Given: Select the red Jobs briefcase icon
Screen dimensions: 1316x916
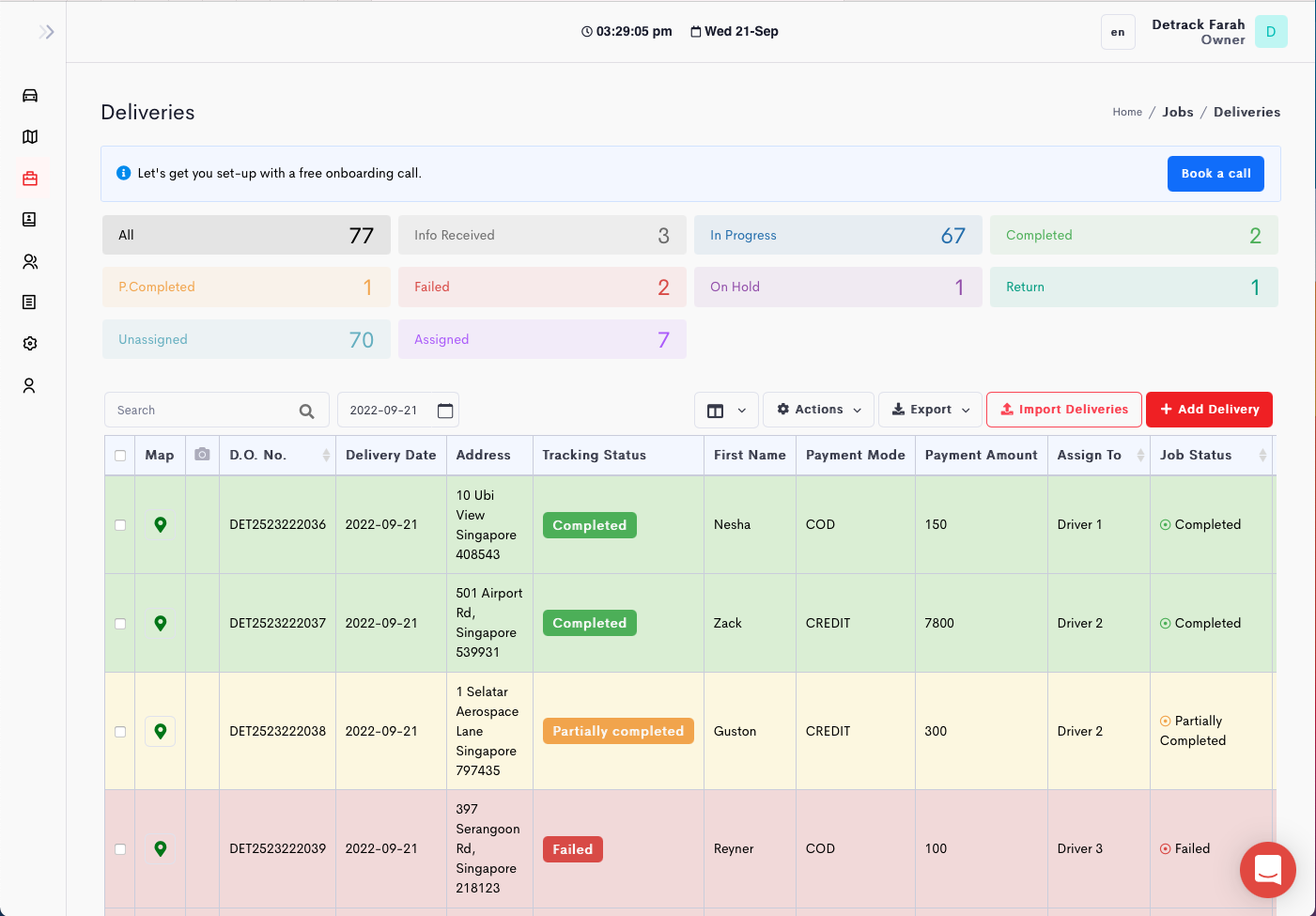Looking at the screenshot, I should [29, 178].
